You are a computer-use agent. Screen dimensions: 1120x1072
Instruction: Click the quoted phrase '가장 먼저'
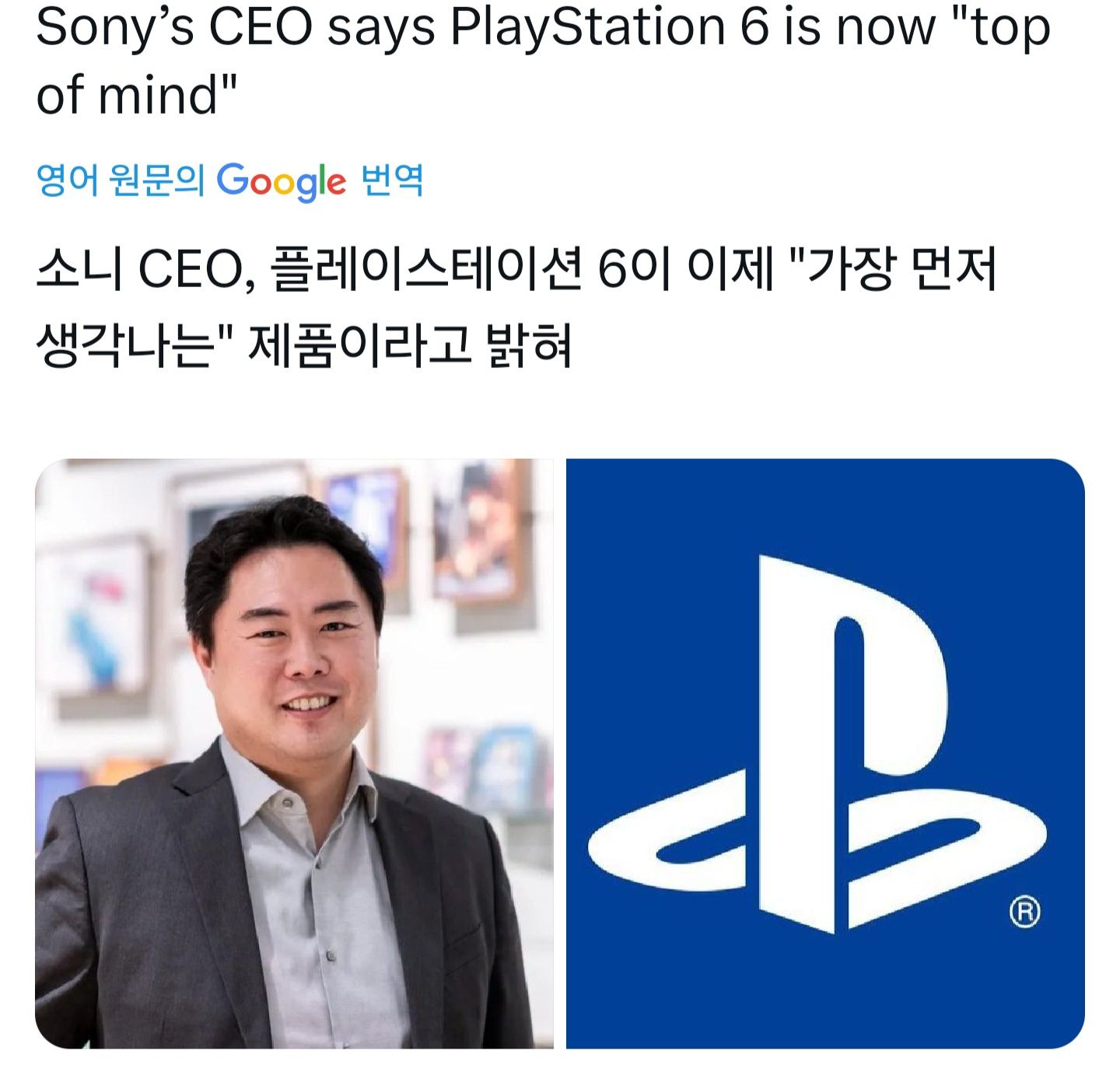coord(901,271)
